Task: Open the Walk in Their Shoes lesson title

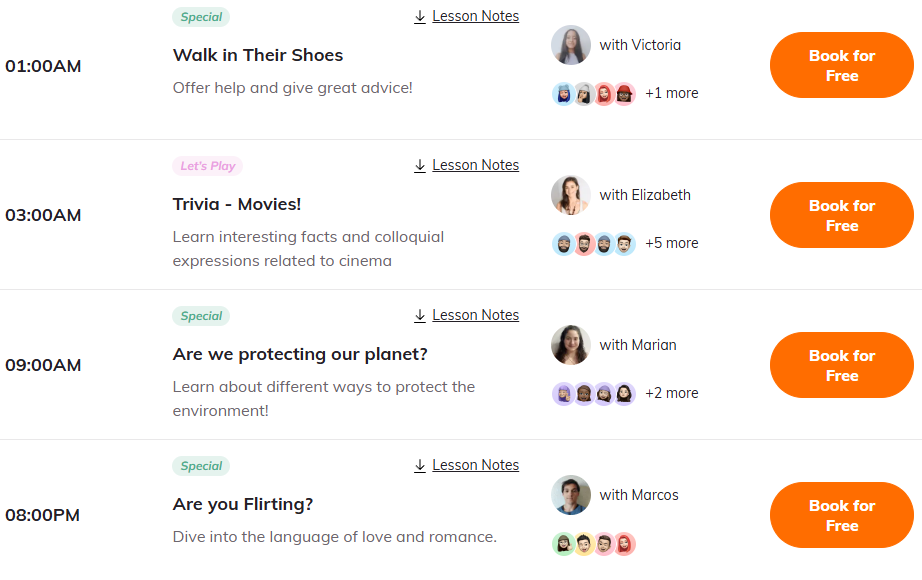Action: click(257, 55)
